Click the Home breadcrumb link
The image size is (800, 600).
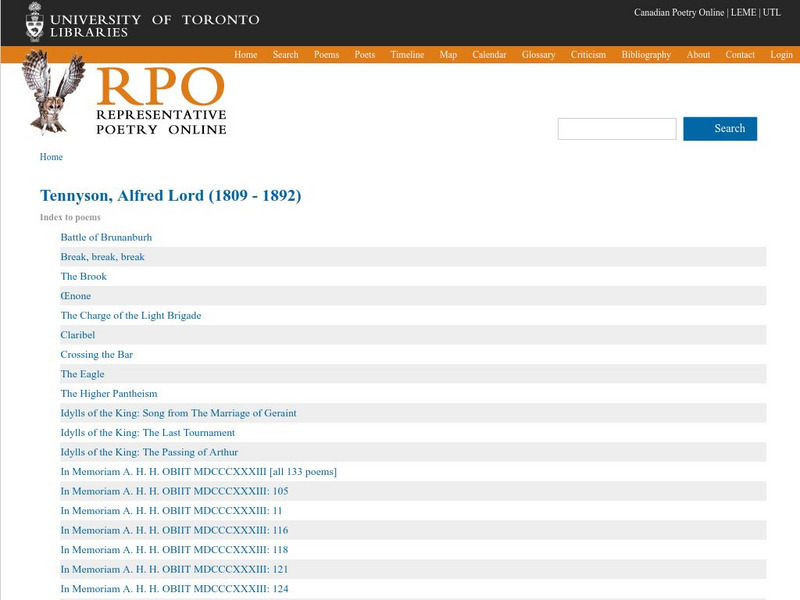point(51,157)
